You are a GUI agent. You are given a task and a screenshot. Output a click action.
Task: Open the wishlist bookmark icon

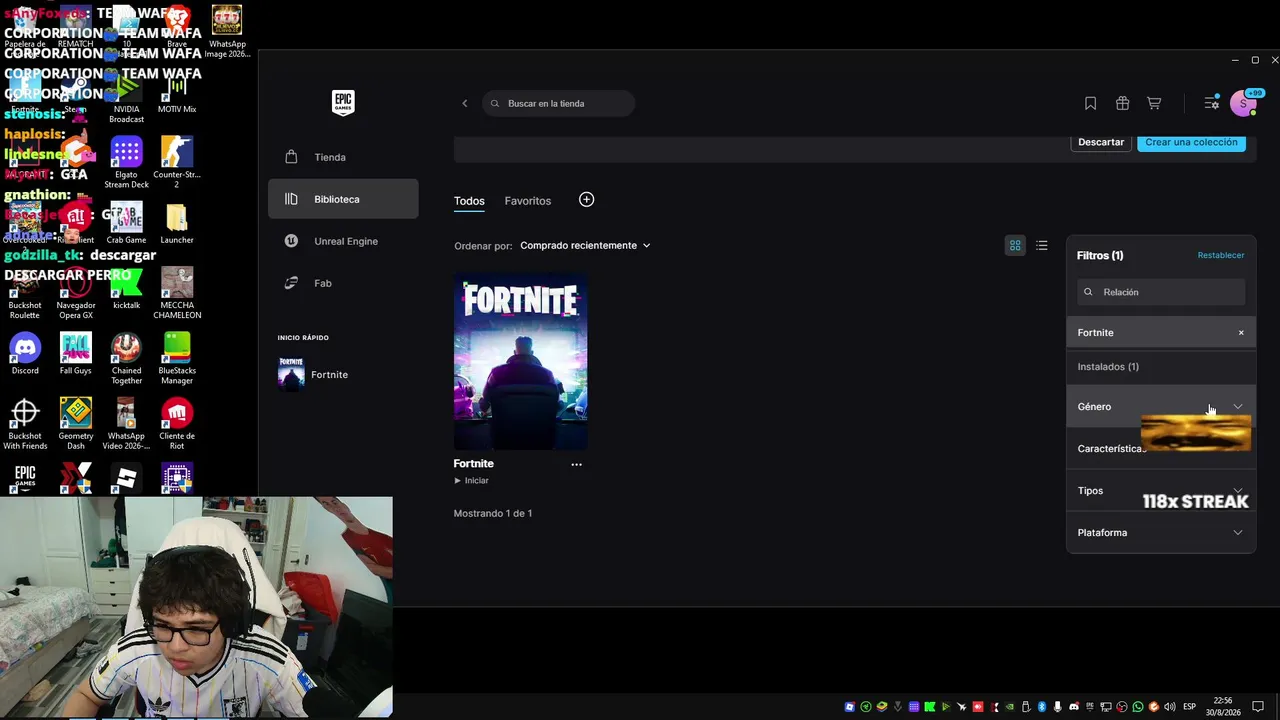[x=1091, y=104]
